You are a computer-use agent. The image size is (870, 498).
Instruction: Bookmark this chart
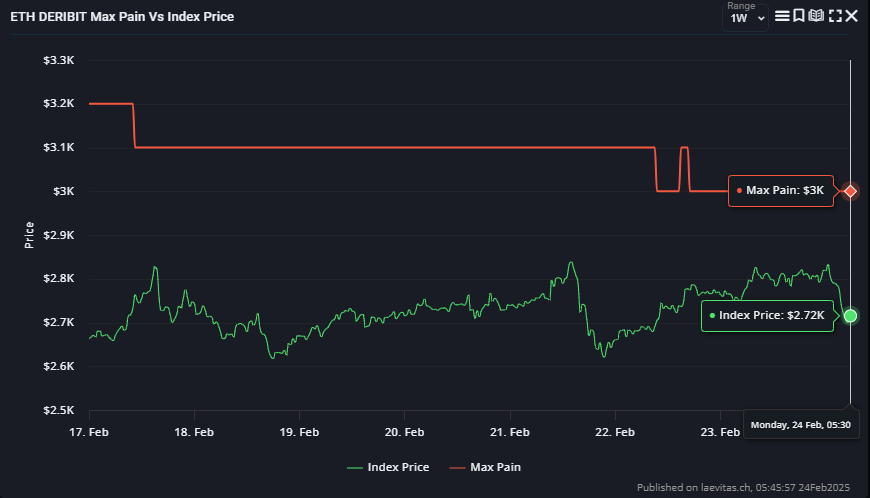[798, 16]
